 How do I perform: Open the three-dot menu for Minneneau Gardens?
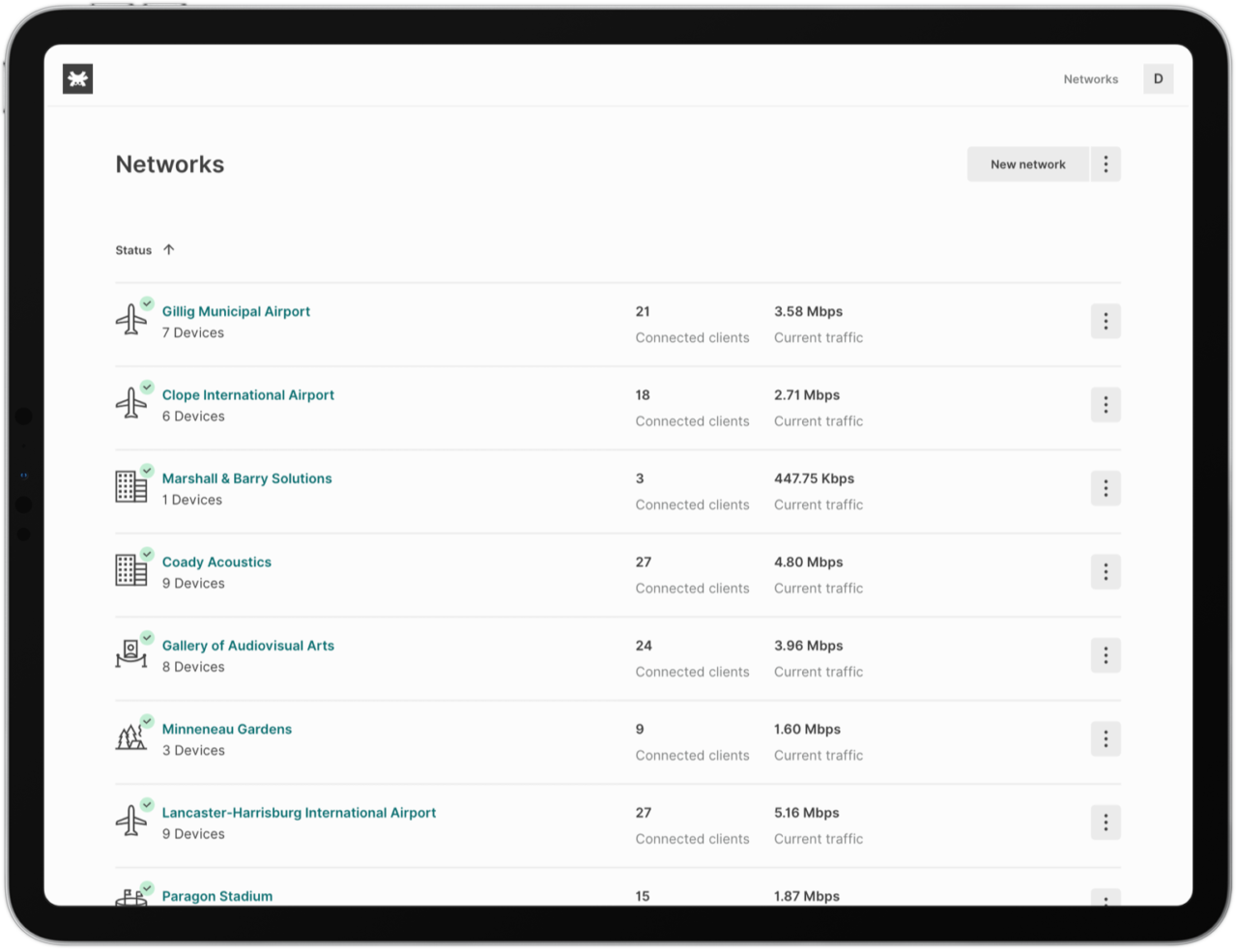pyautogui.click(x=1106, y=739)
